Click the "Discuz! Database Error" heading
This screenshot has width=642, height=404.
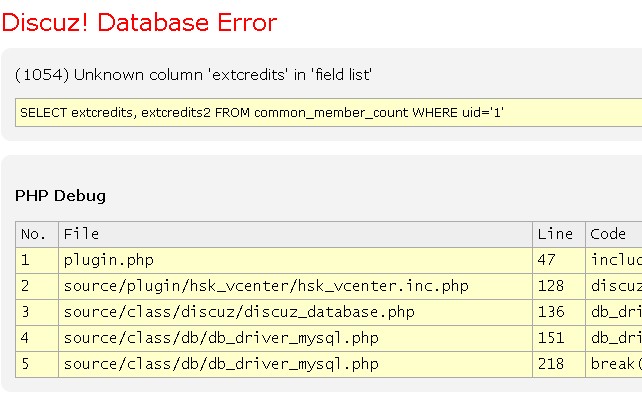pyautogui.click(x=140, y=23)
